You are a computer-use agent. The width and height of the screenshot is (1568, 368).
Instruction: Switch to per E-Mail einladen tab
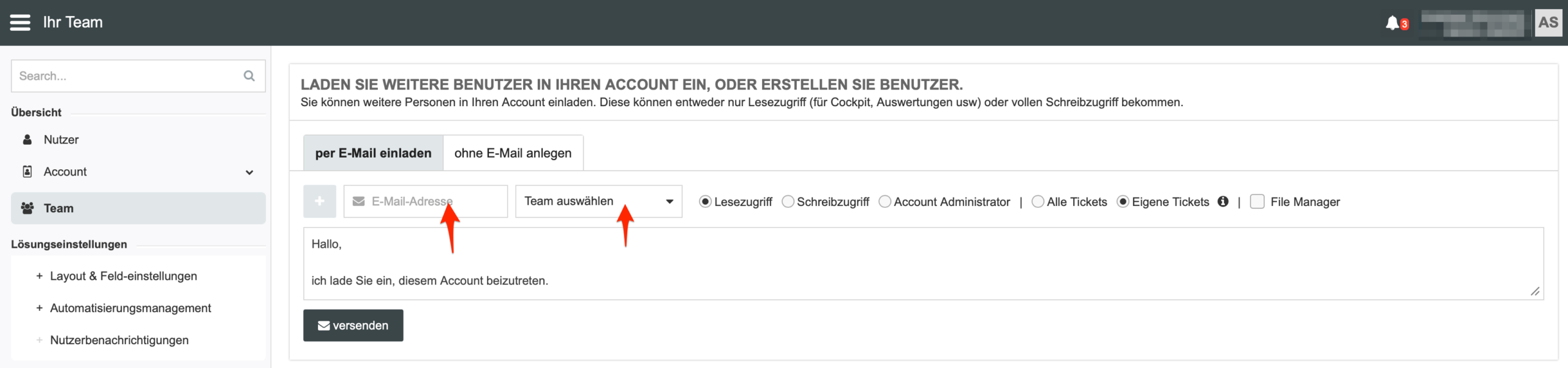pyautogui.click(x=373, y=153)
